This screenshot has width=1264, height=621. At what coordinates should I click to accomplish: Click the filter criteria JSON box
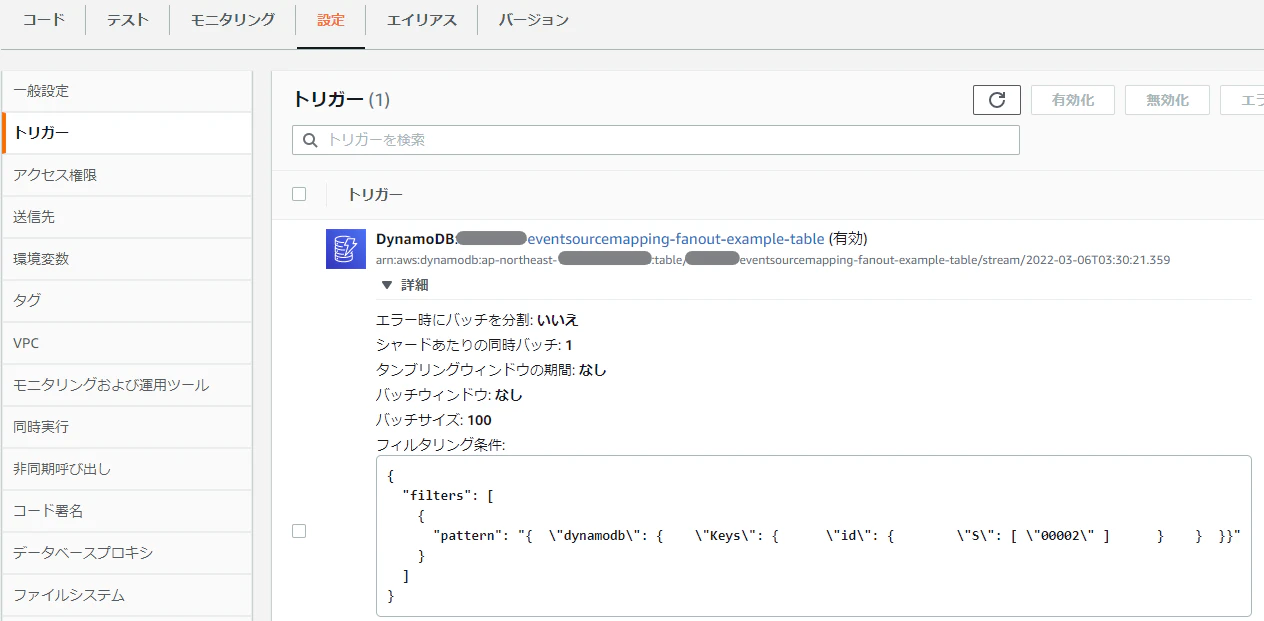(x=814, y=536)
